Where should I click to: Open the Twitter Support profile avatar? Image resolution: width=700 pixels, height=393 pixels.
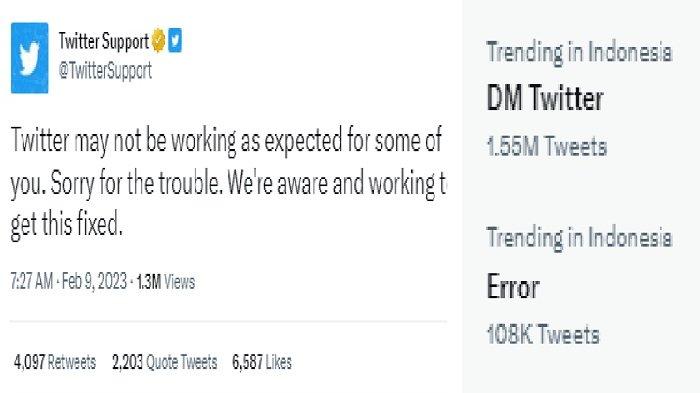[x=29, y=58]
